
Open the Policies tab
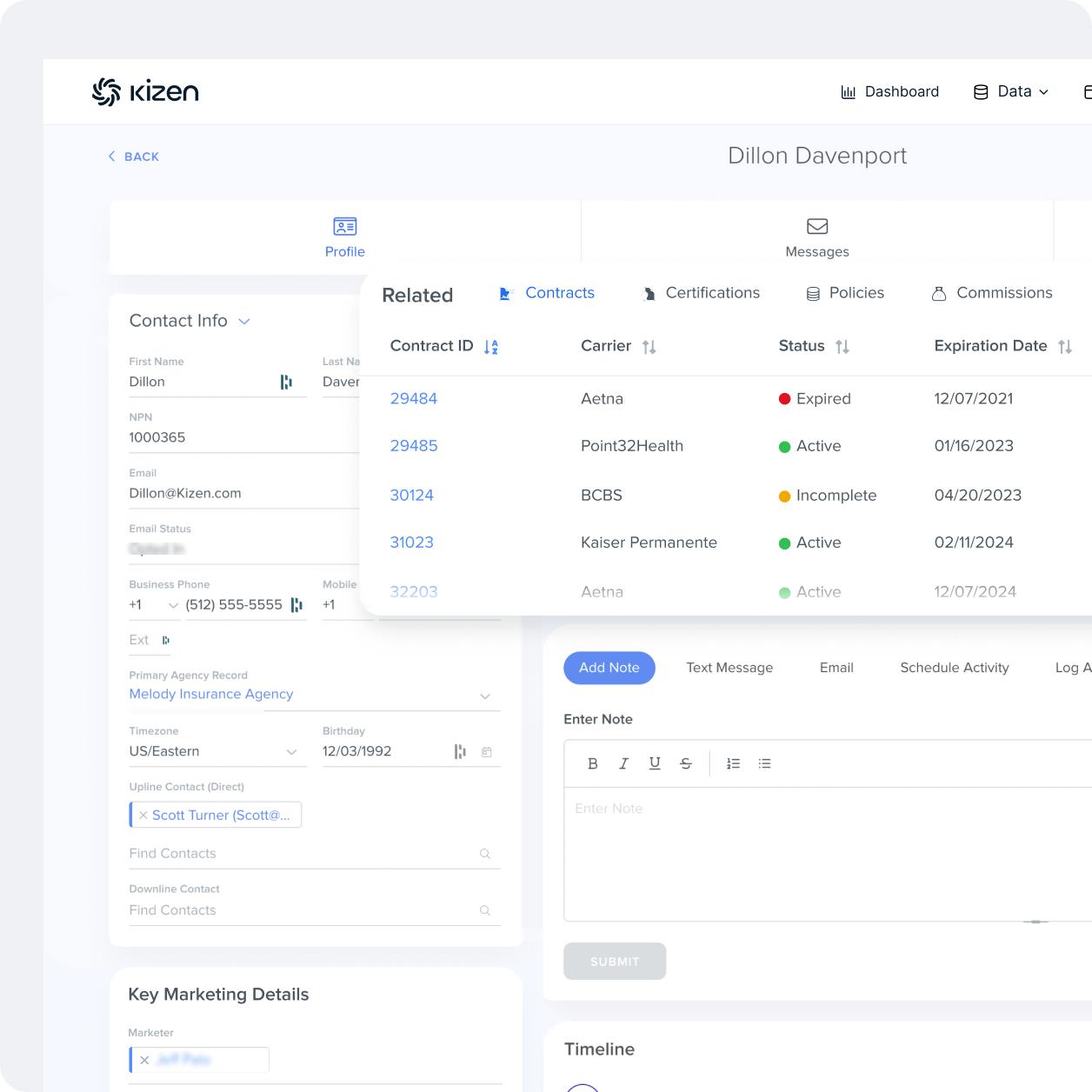[x=858, y=293]
